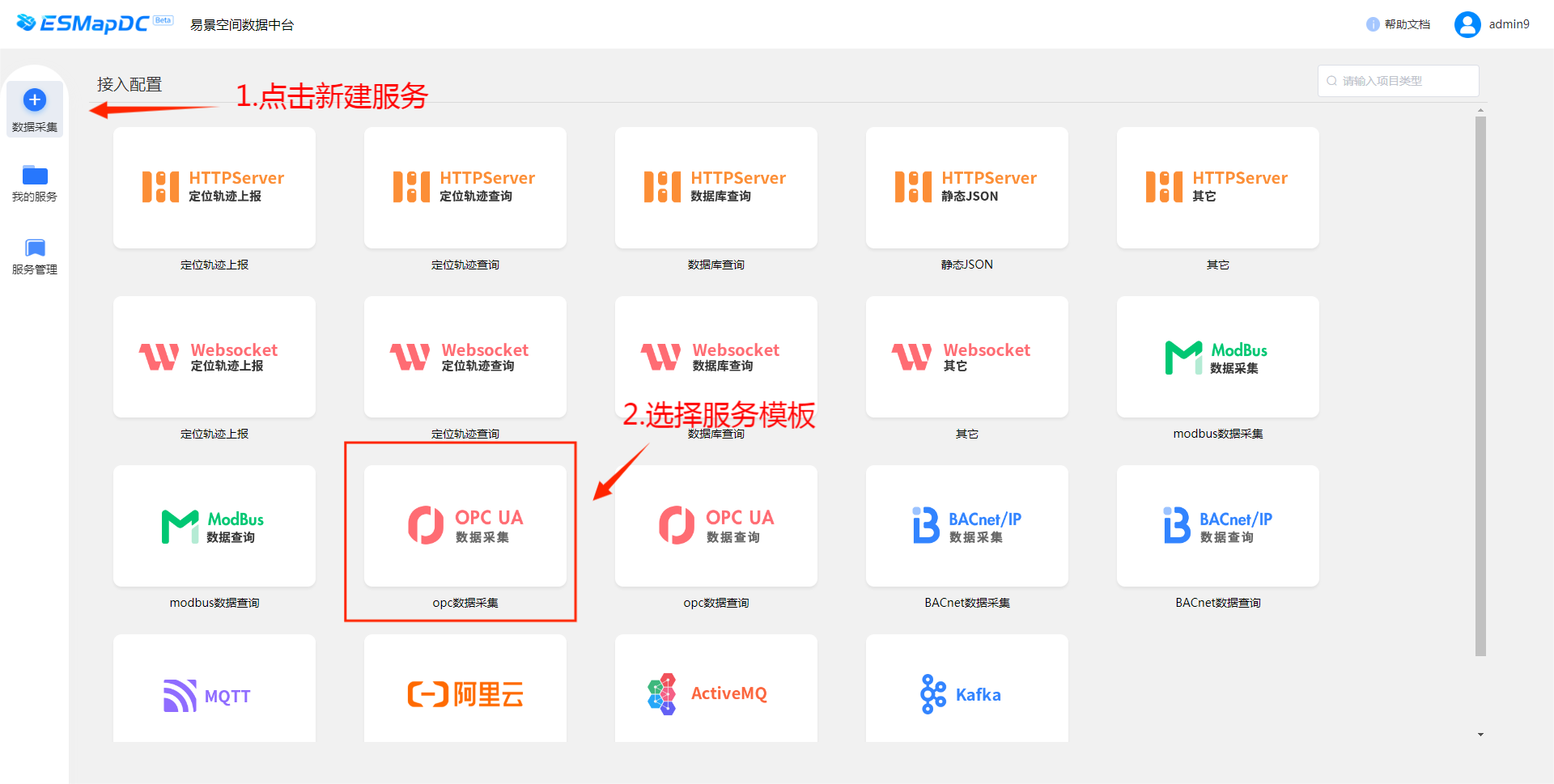Screen dimensions: 1554x784
Task: Select the ActiveMQ template card
Action: click(716, 689)
